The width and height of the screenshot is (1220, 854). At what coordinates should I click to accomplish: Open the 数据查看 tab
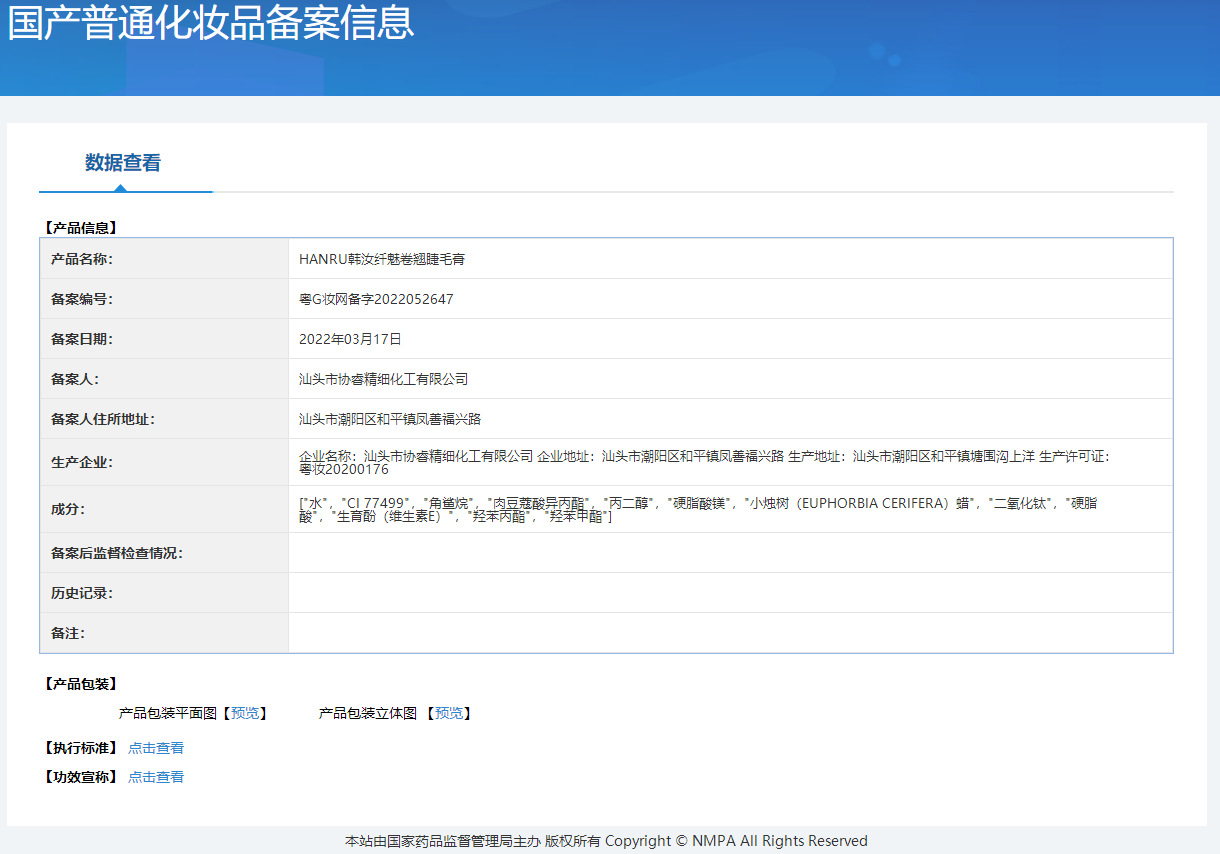[123, 163]
